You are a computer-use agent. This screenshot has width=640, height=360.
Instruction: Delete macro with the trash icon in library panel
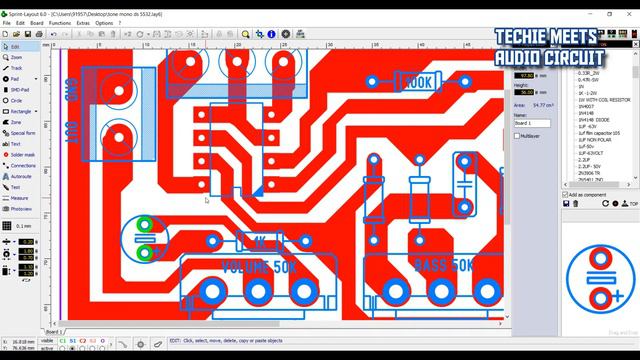click(x=576, y=204)
